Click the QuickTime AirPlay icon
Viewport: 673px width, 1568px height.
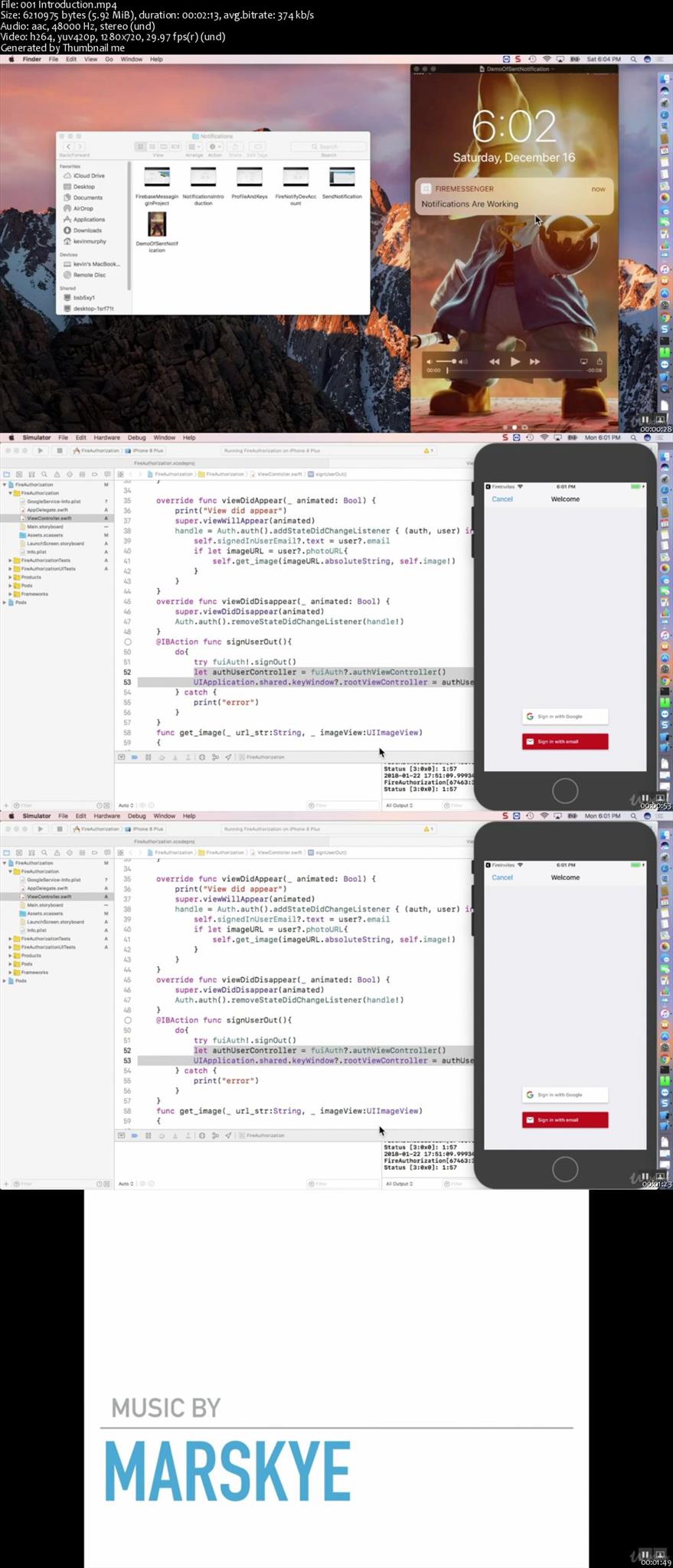583,361
